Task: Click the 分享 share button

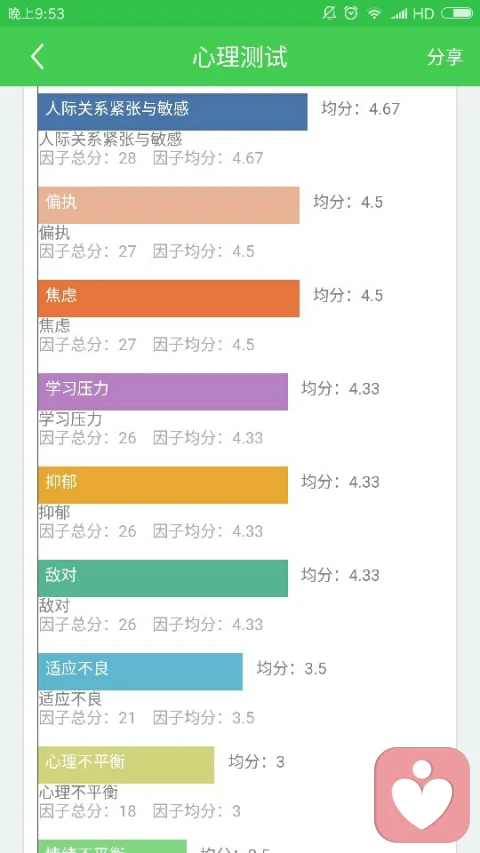Action: click(x=445, y=57)
